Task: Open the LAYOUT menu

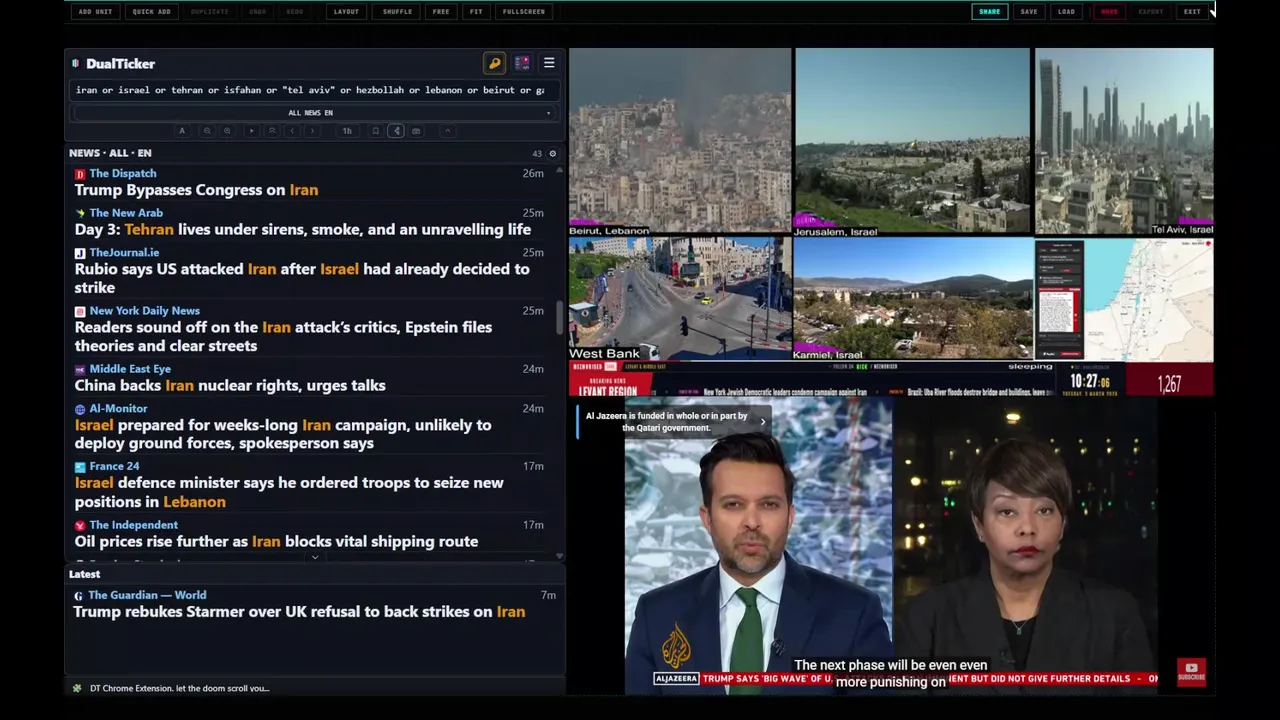Action: pyautogui.click(x=346, y=12)
